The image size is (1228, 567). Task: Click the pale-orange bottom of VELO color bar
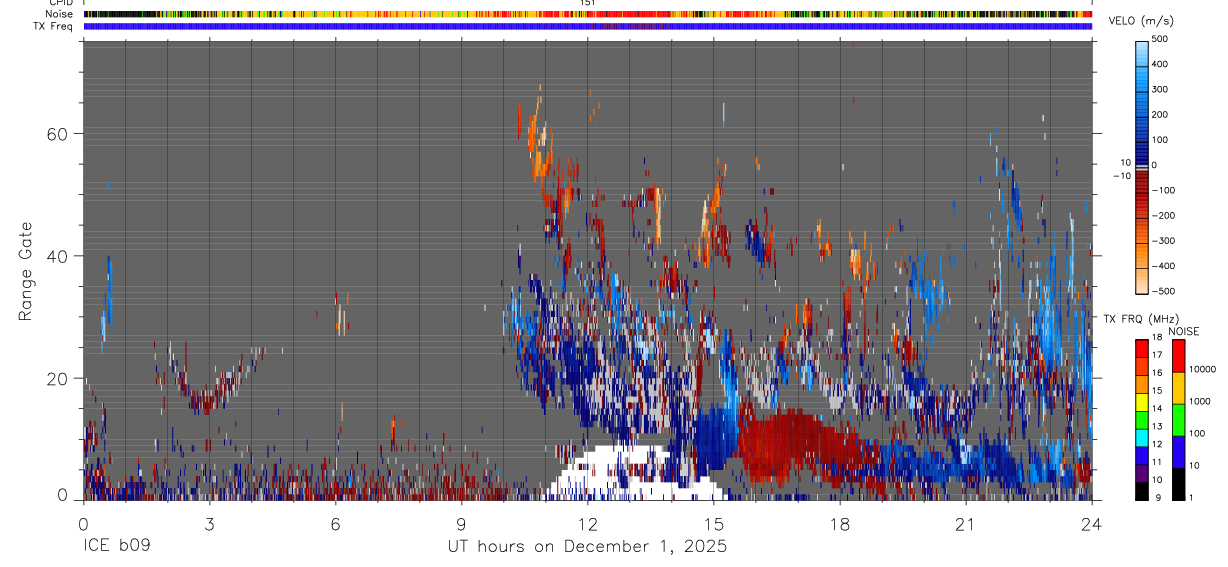point(1142,282)
